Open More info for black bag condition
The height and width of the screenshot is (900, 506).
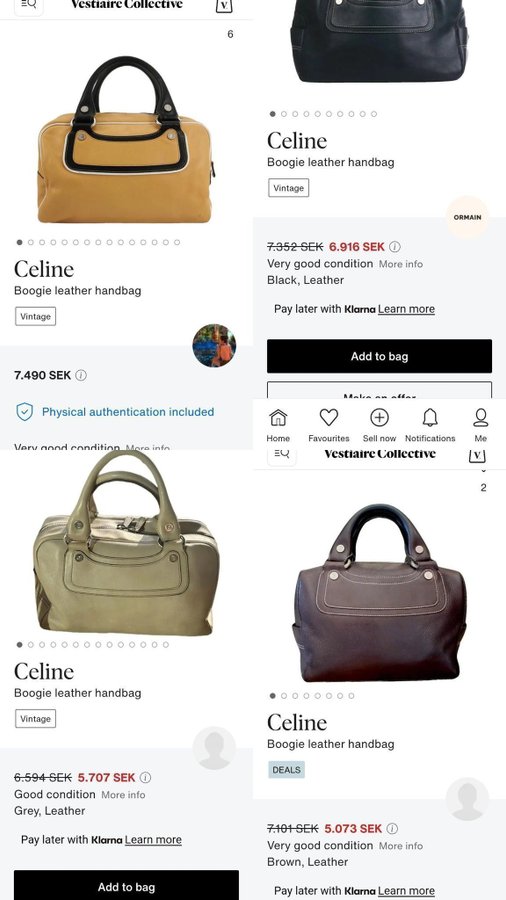(401, 264)
